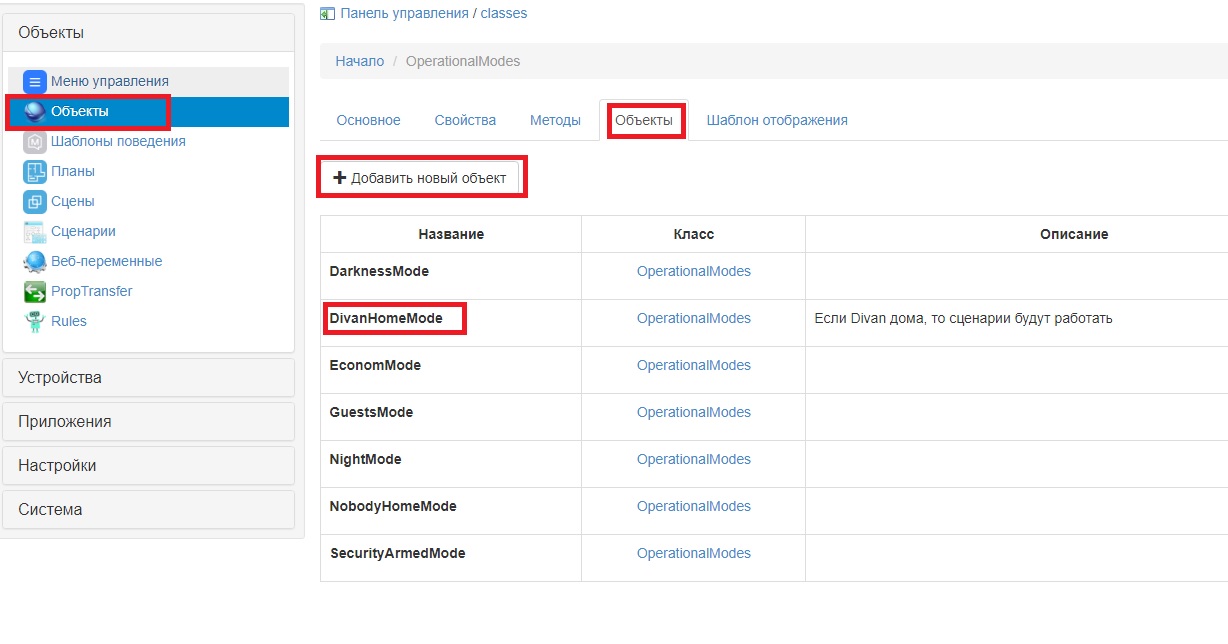Click the Объекты globe icon
The height and width of the screenshot is (644, 1228).
click(35, 112)
